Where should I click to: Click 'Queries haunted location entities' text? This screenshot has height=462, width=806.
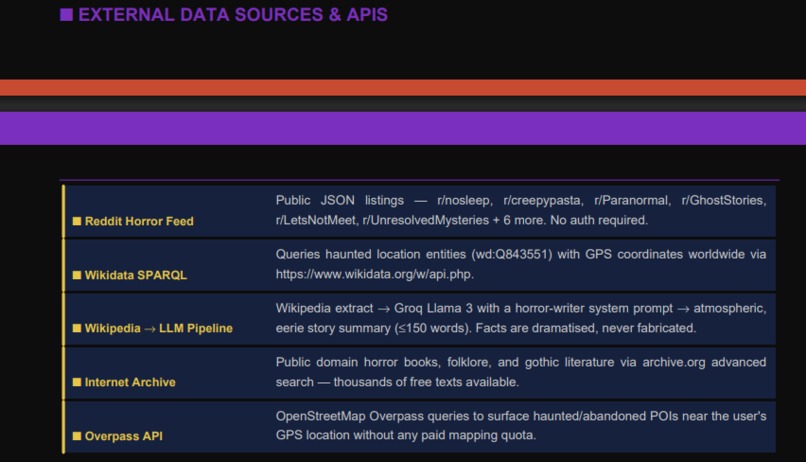[371, 254]
